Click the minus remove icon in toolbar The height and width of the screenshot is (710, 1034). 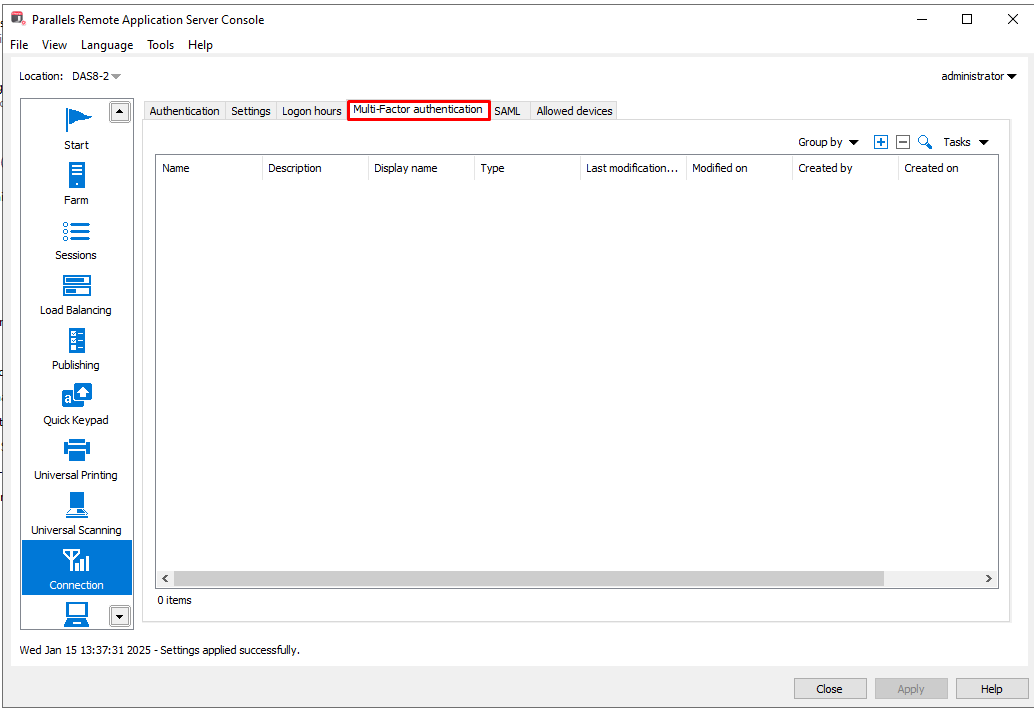point(902,142)
